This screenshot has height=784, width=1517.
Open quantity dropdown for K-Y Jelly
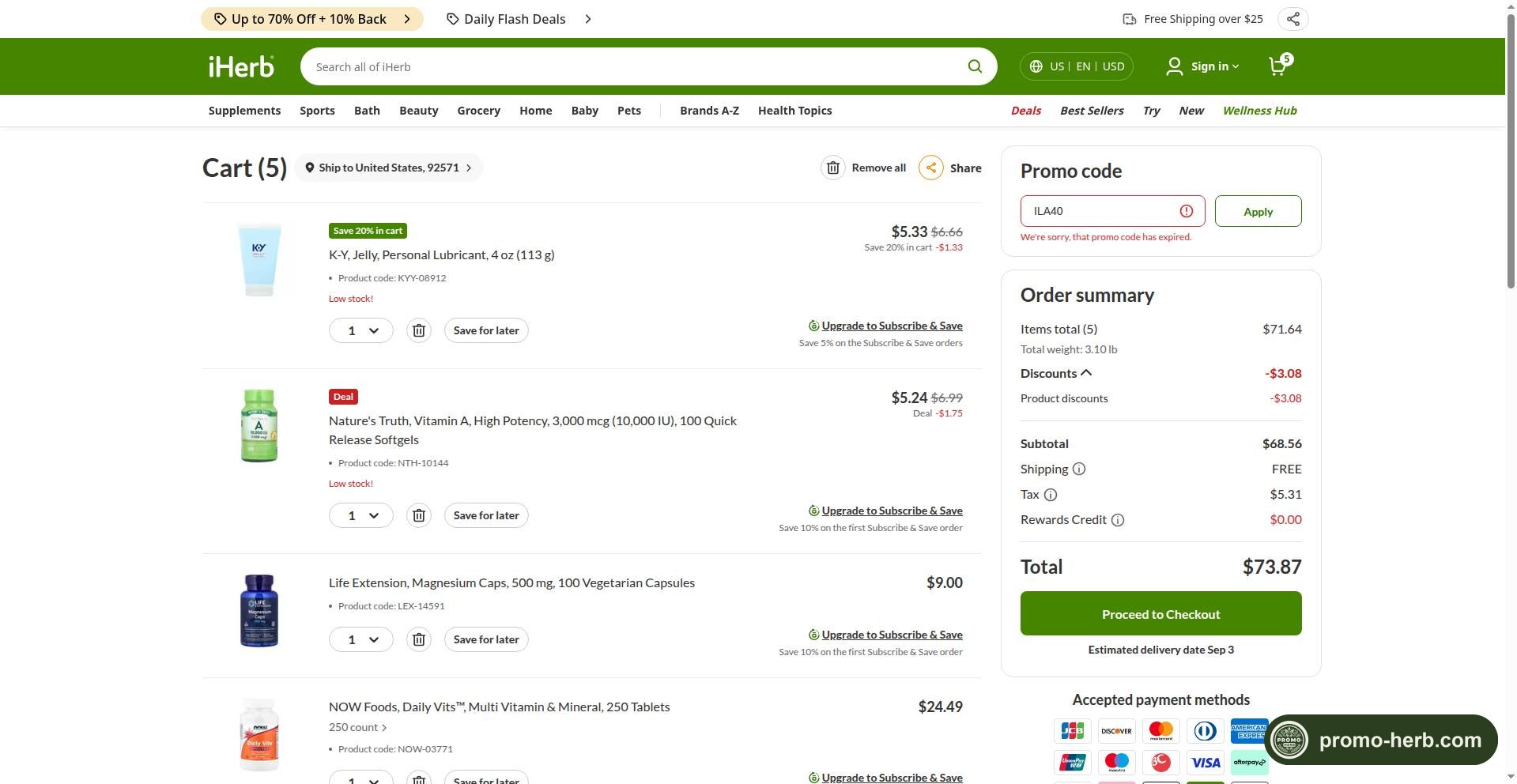361,330
